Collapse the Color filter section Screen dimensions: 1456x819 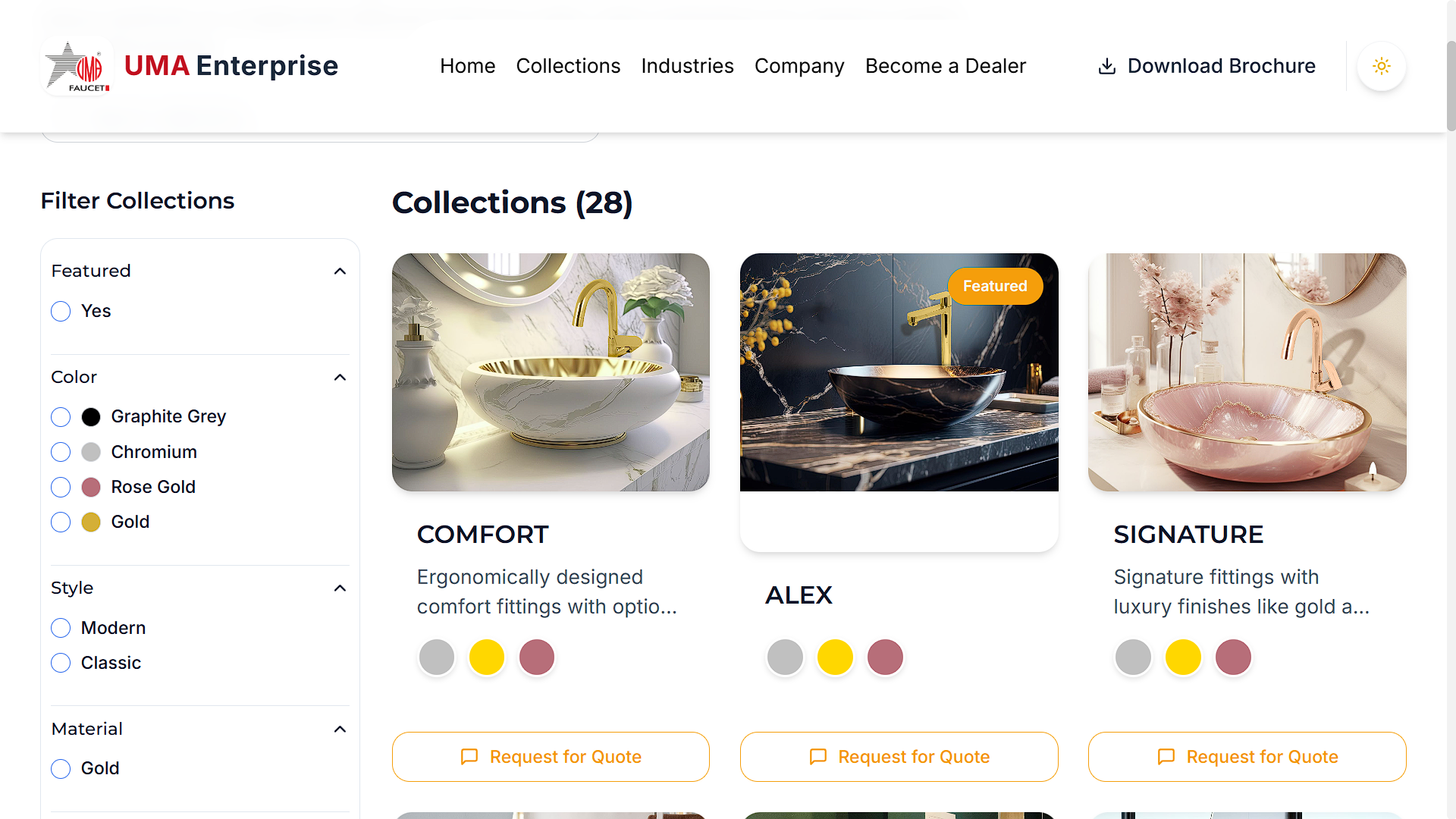point(340,377)
